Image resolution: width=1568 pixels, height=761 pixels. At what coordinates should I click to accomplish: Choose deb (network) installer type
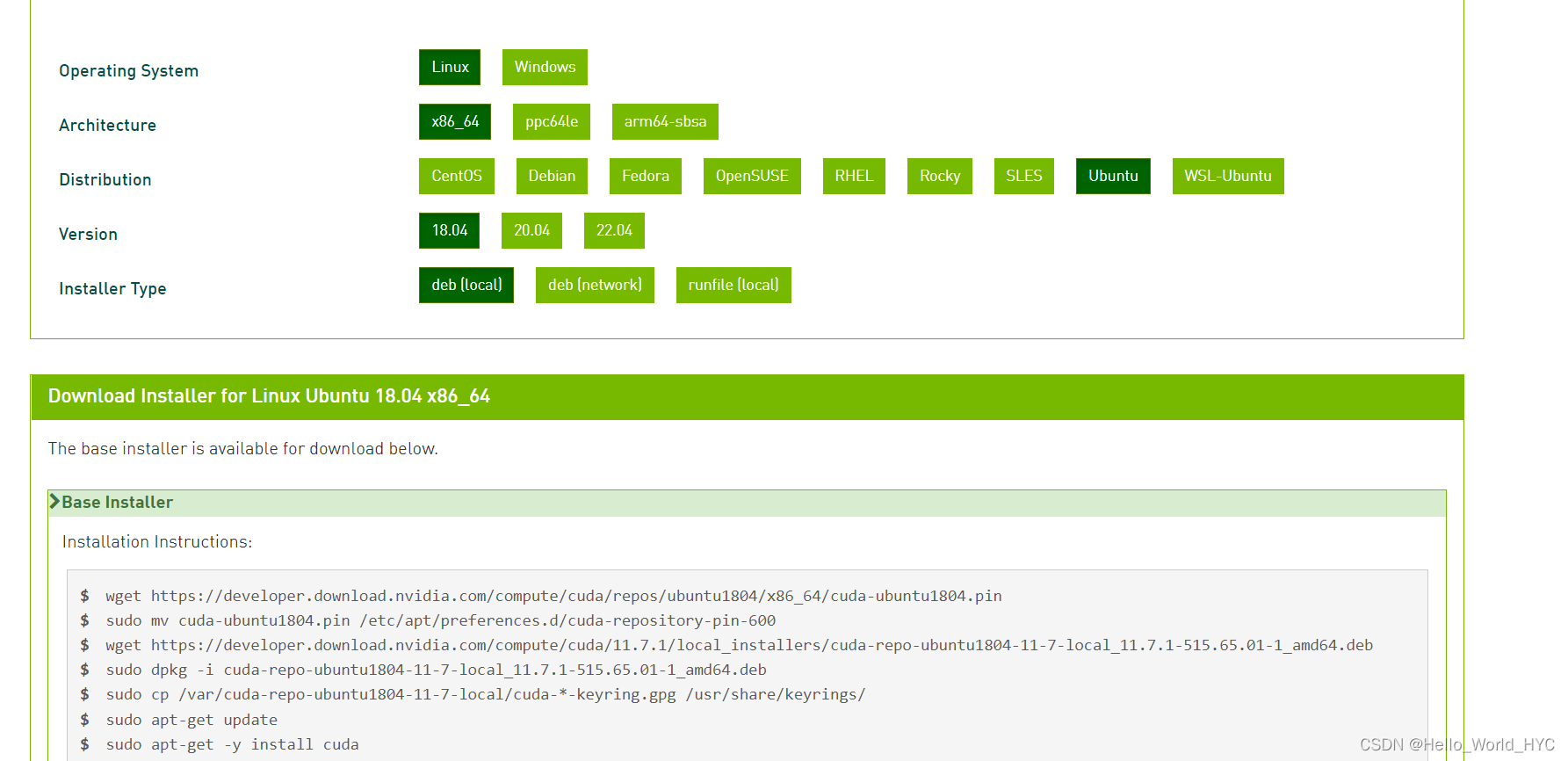coord(595,285)
